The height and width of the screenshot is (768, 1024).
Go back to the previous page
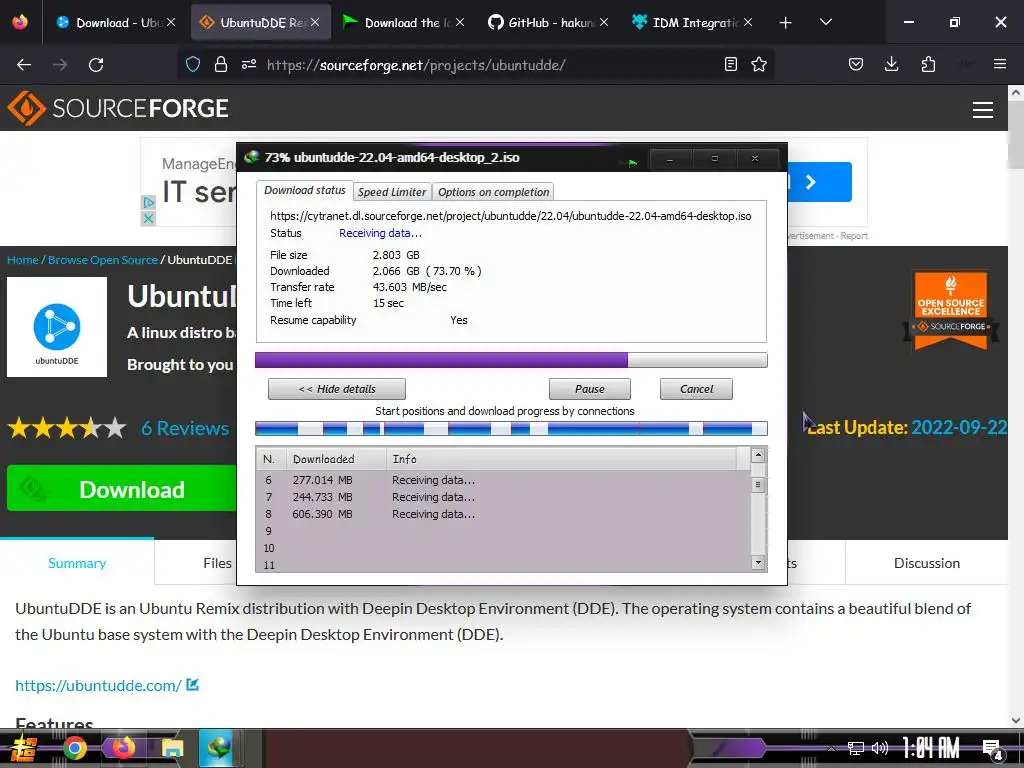24,65
